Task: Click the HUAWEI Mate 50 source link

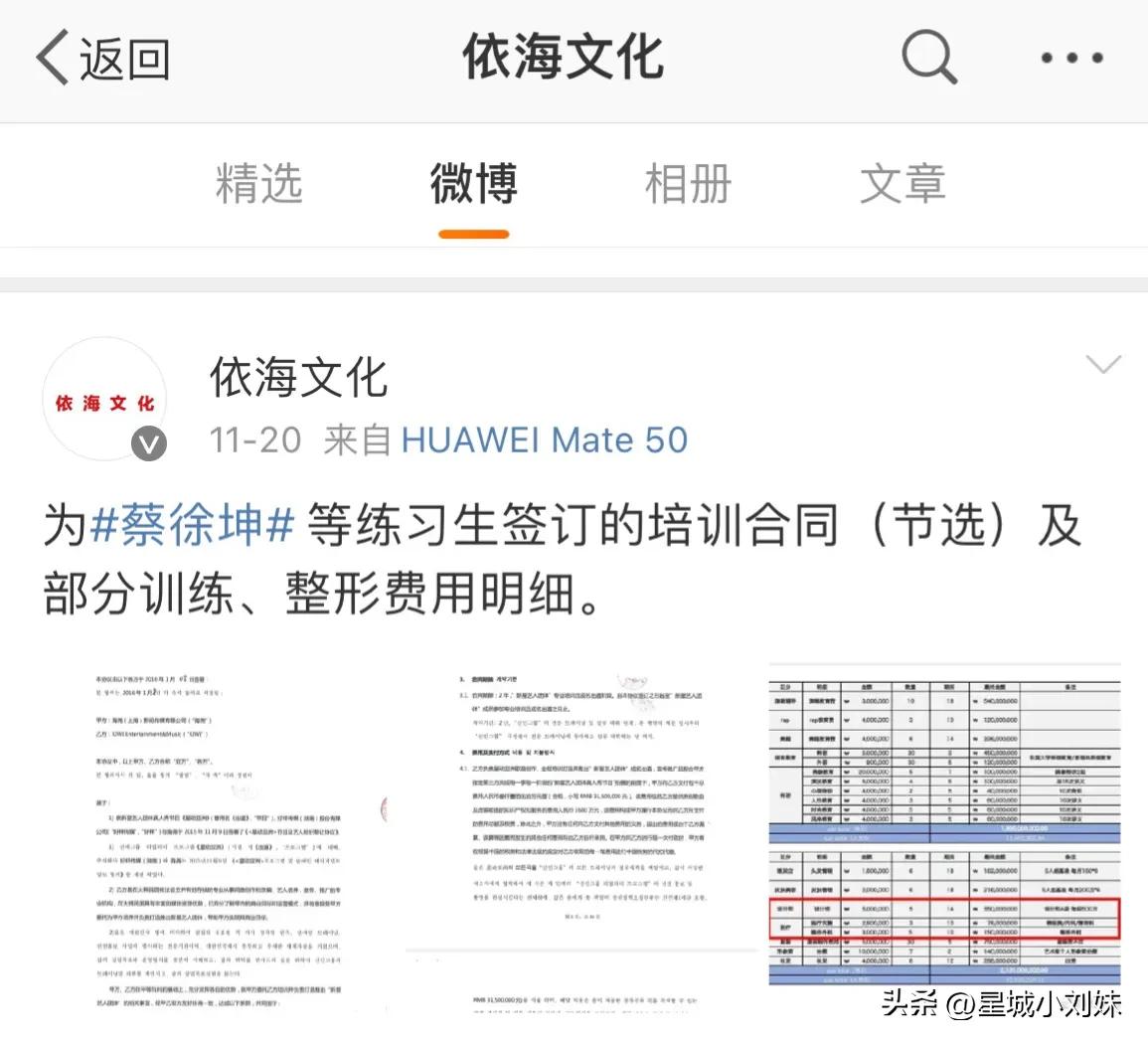Action: coord(545,439)
